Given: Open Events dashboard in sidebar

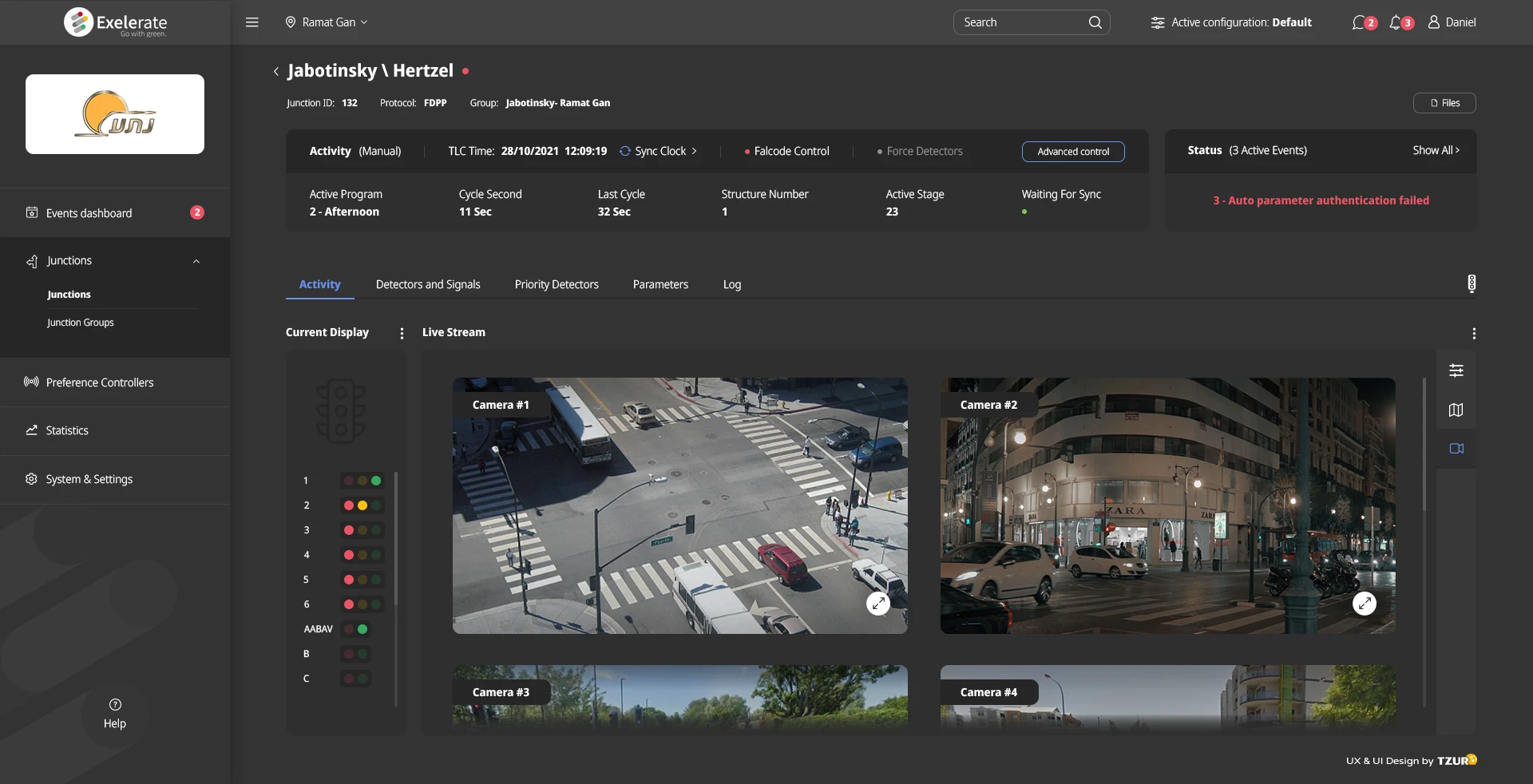Looking at the screenshot, I should [x=115, y=212].
